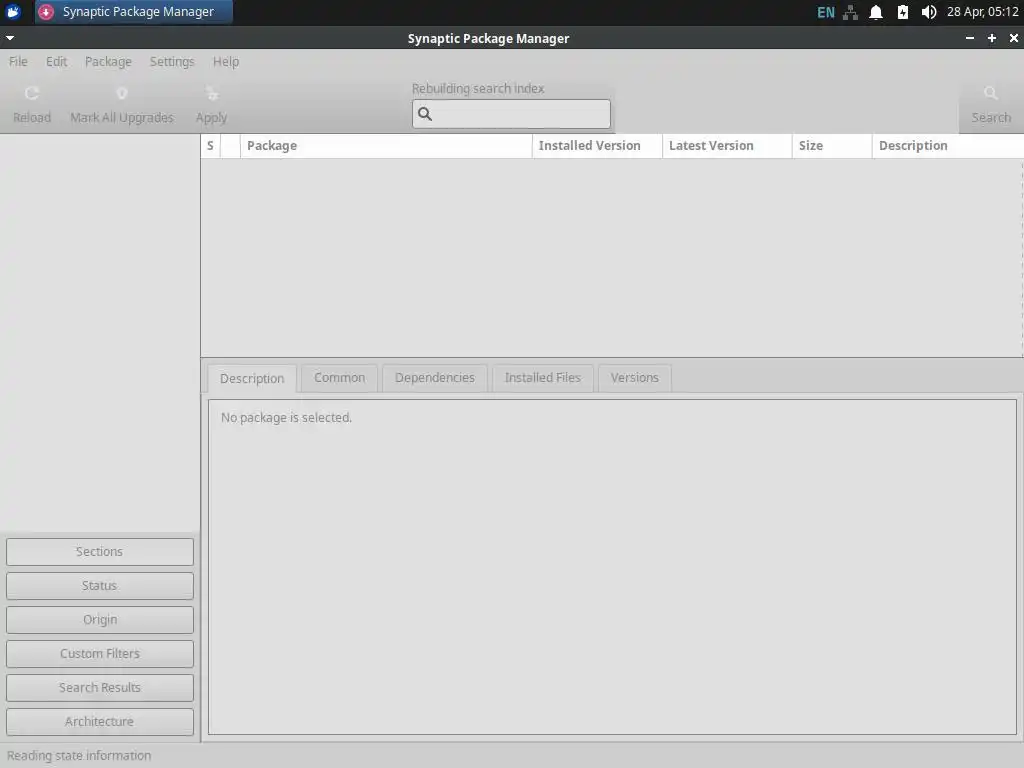Sort by the Package column header
Viewport: 1024px width, 768px height.
coord(386,146)
